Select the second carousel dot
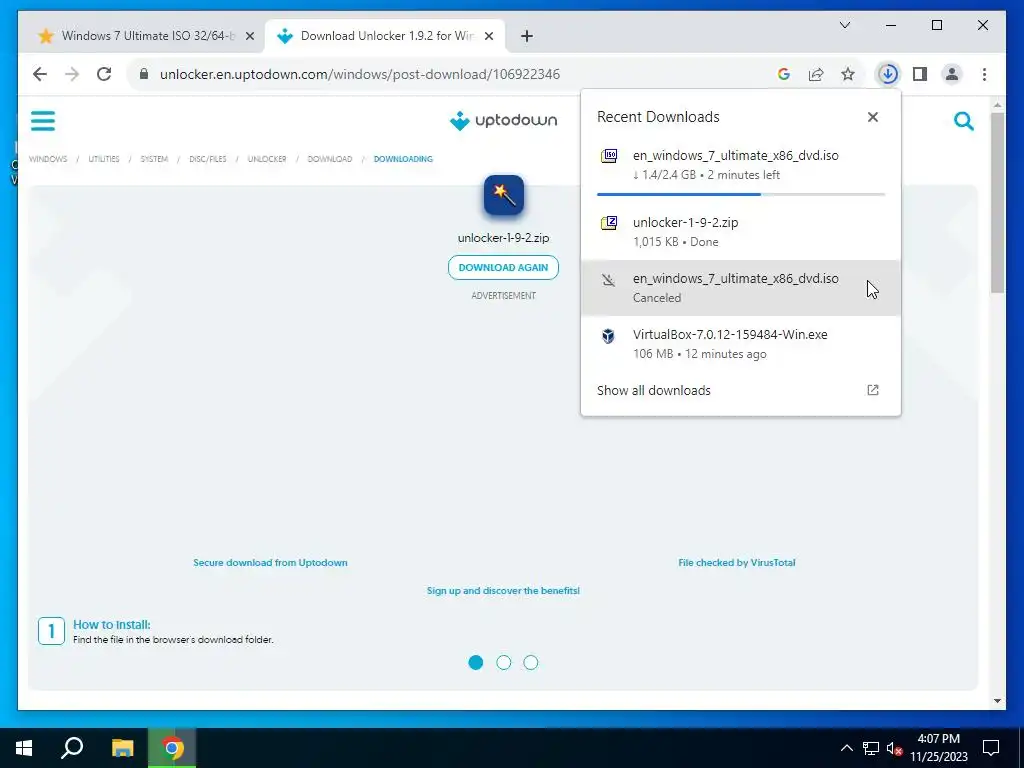The width and height of the screenshot is (1024, 768). pyautogui.click(x=504, y=662)
